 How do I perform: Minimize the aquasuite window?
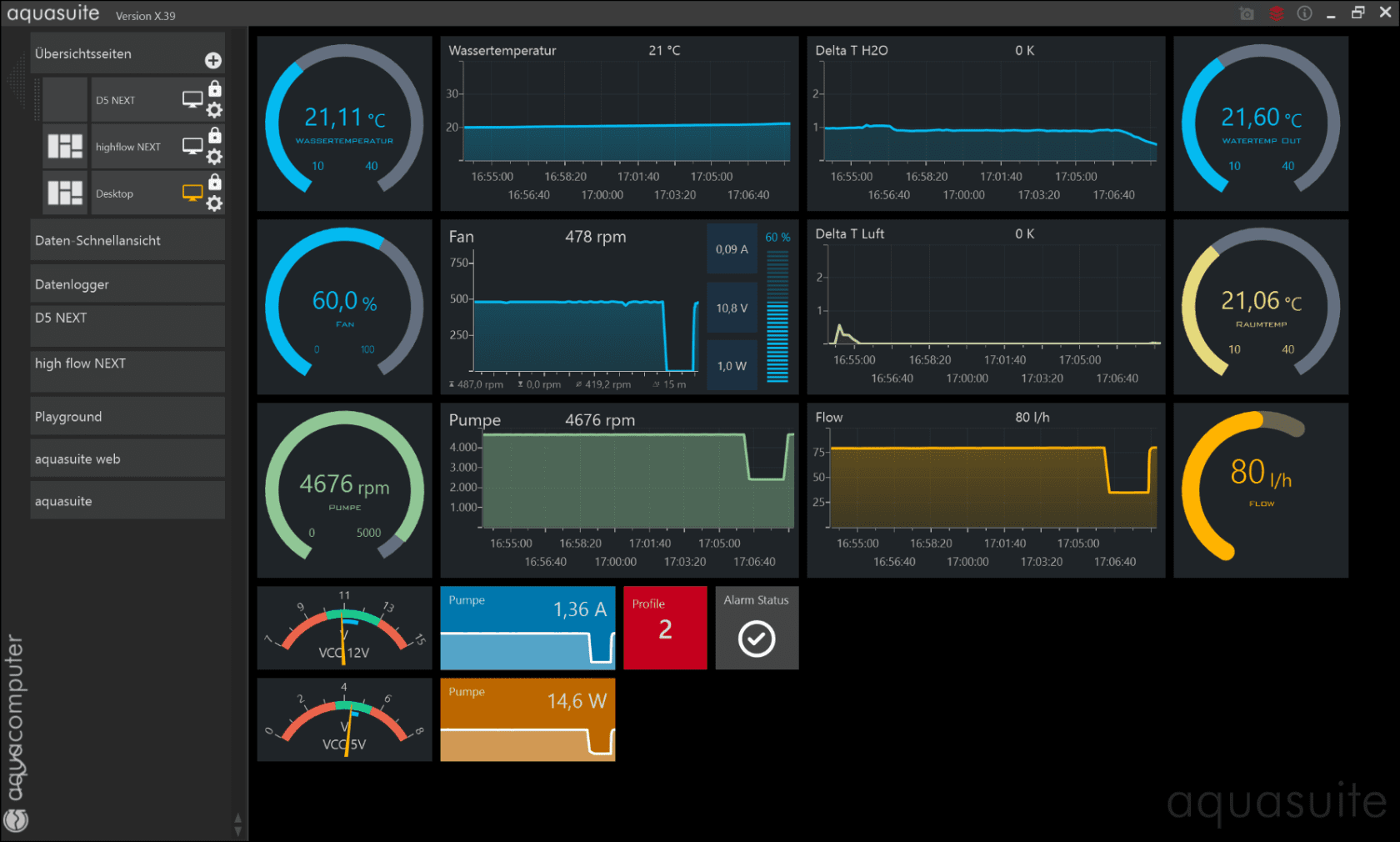point(1331,14)
